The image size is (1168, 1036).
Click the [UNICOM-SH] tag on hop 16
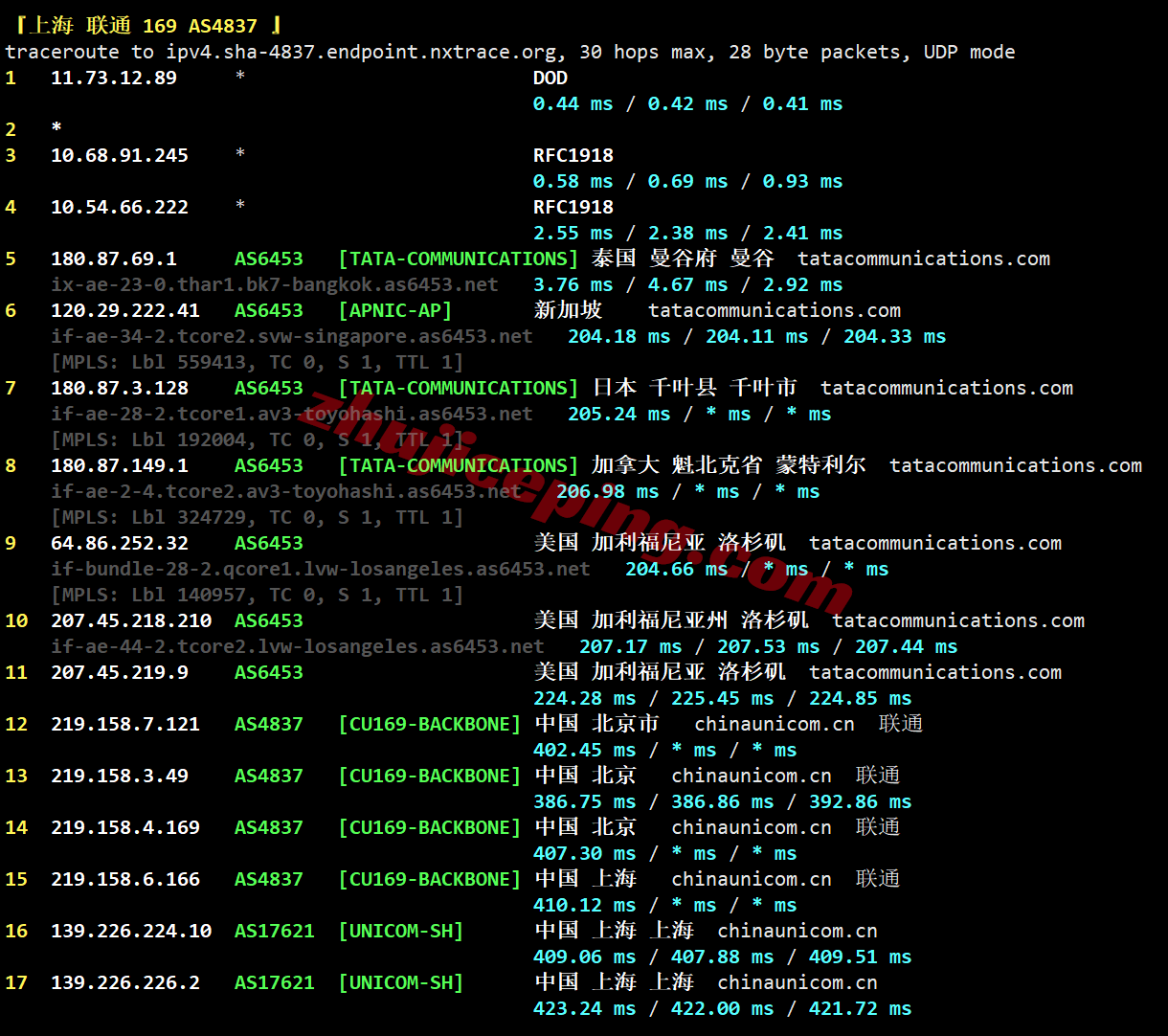401,931
